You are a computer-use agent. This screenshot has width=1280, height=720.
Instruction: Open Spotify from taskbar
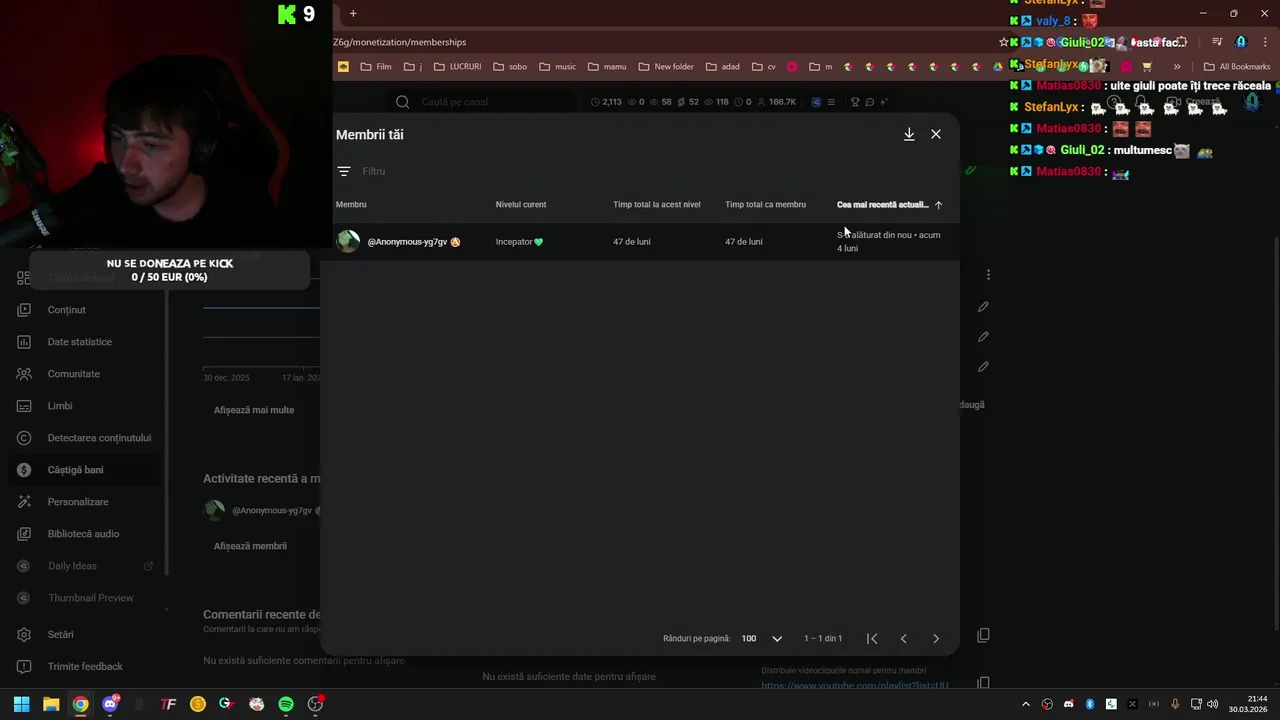[x=286, y=704]
